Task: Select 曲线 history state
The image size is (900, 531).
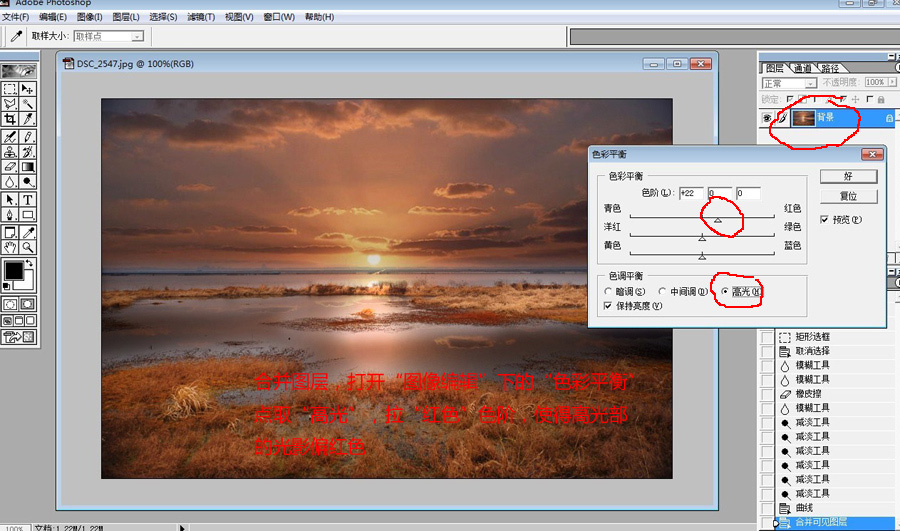Action: click(805, 508)
